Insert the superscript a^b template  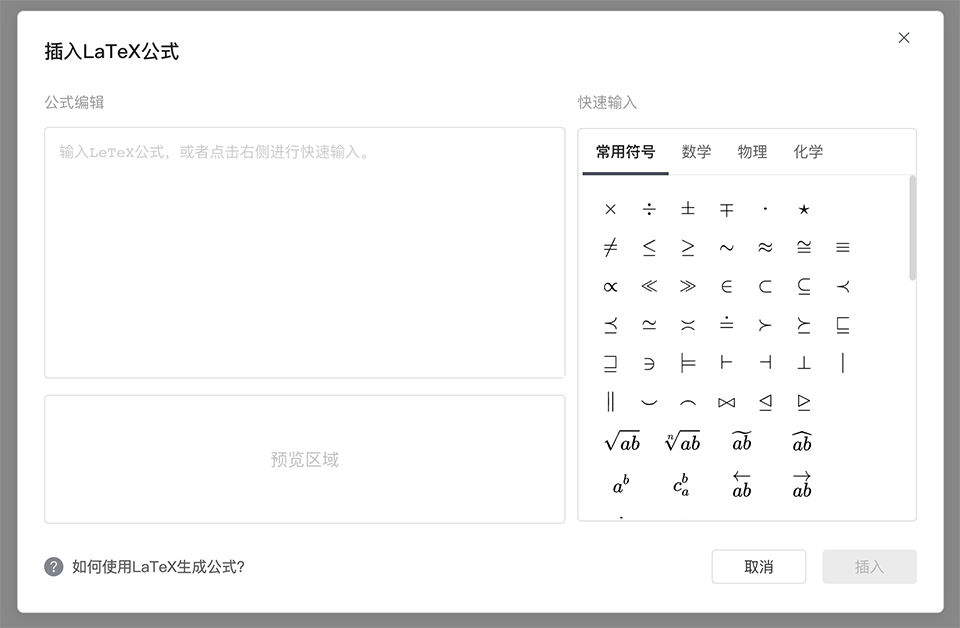(x=621, y=484)
